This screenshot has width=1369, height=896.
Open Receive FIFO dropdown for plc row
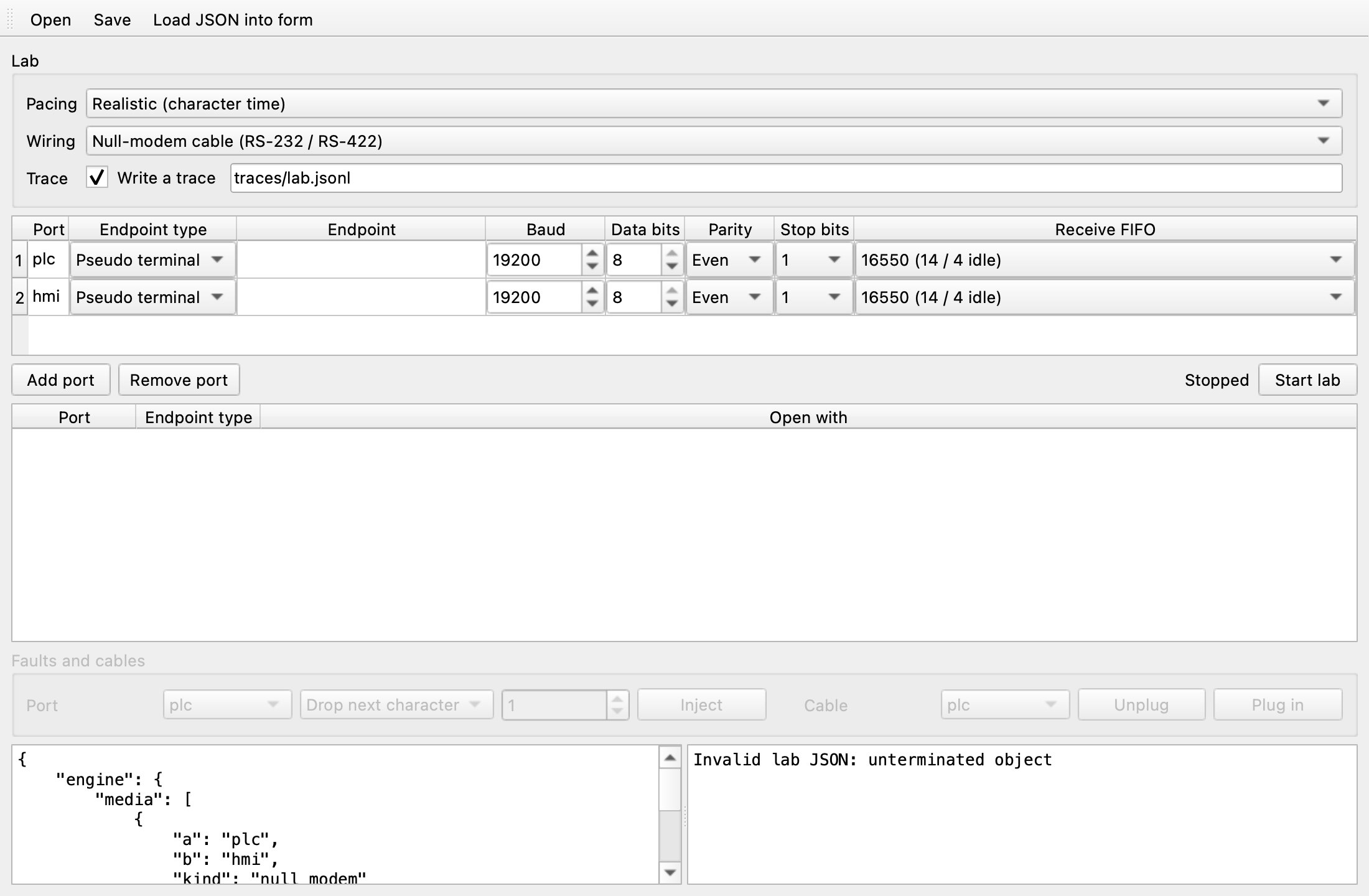click(x=1105, y=259)
